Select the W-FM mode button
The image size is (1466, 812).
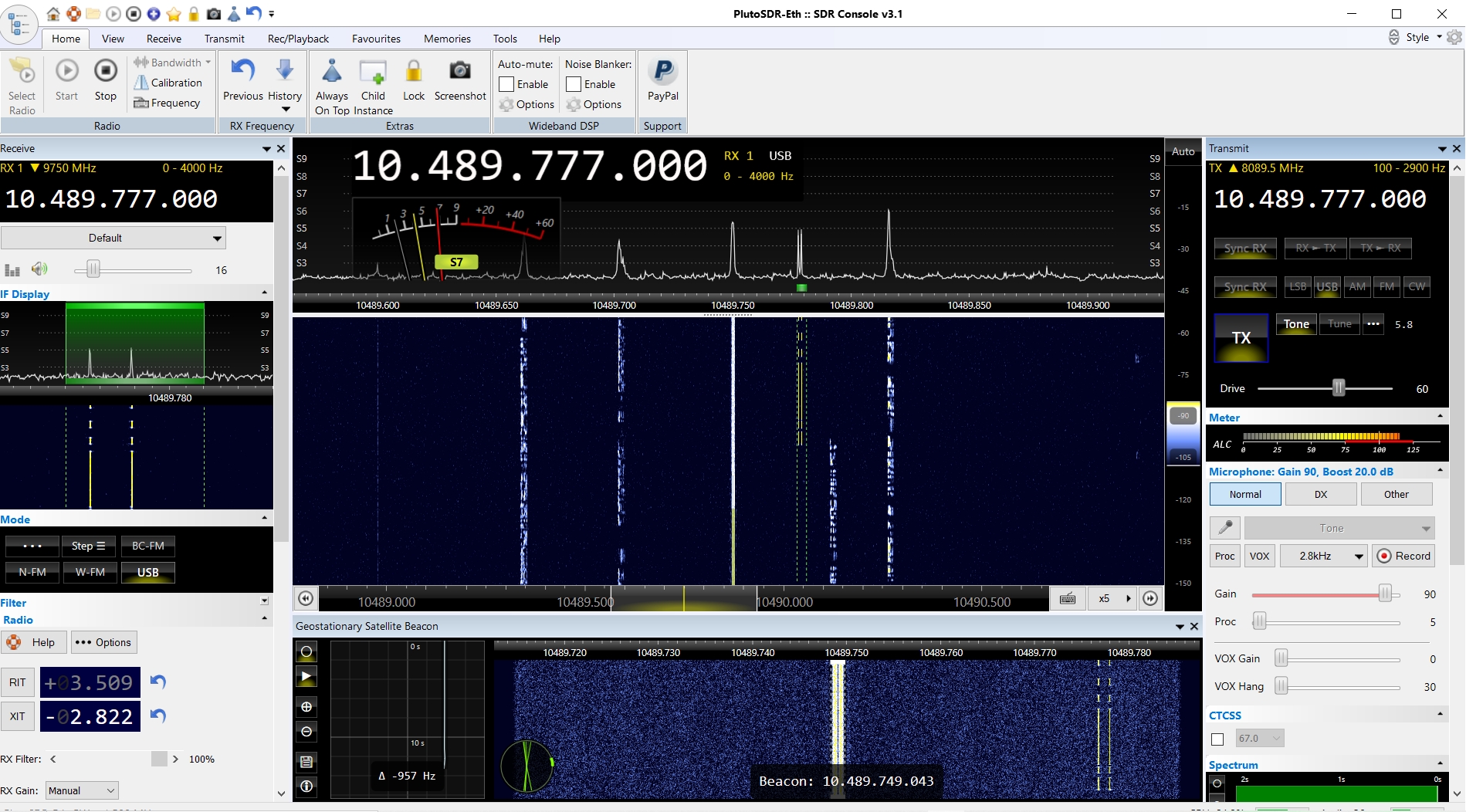90,572
